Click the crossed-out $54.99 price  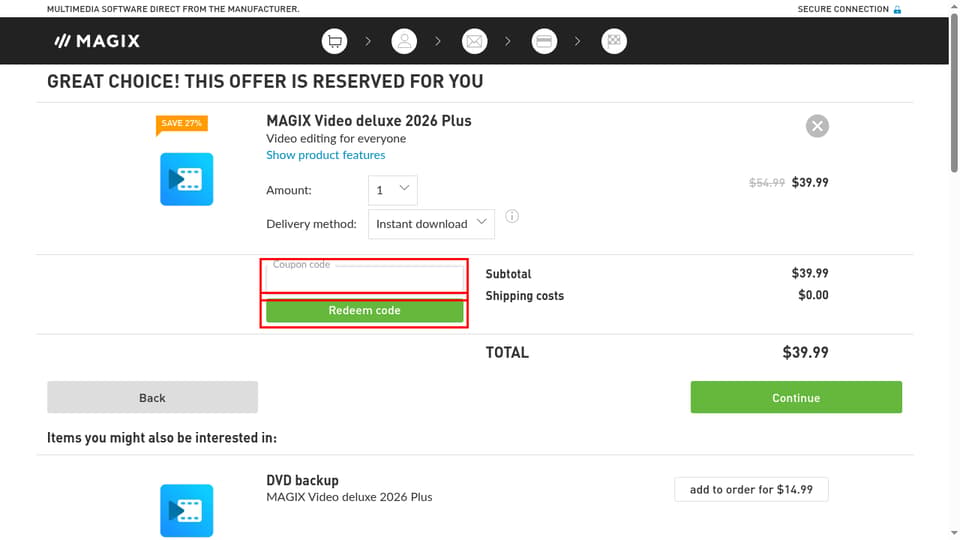click(x=767, y=182)
